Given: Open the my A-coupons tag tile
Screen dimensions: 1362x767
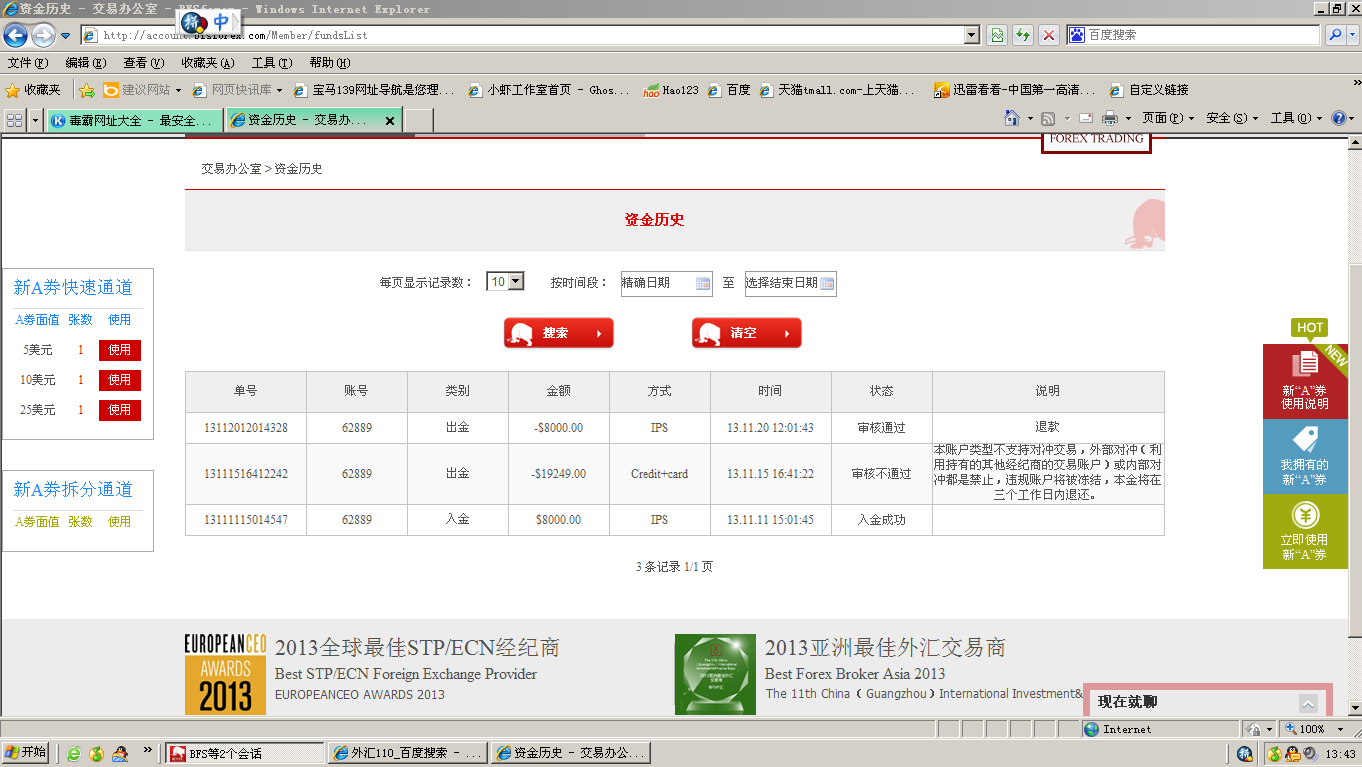Looking at the screenshot, I should tap(1305, 456).
